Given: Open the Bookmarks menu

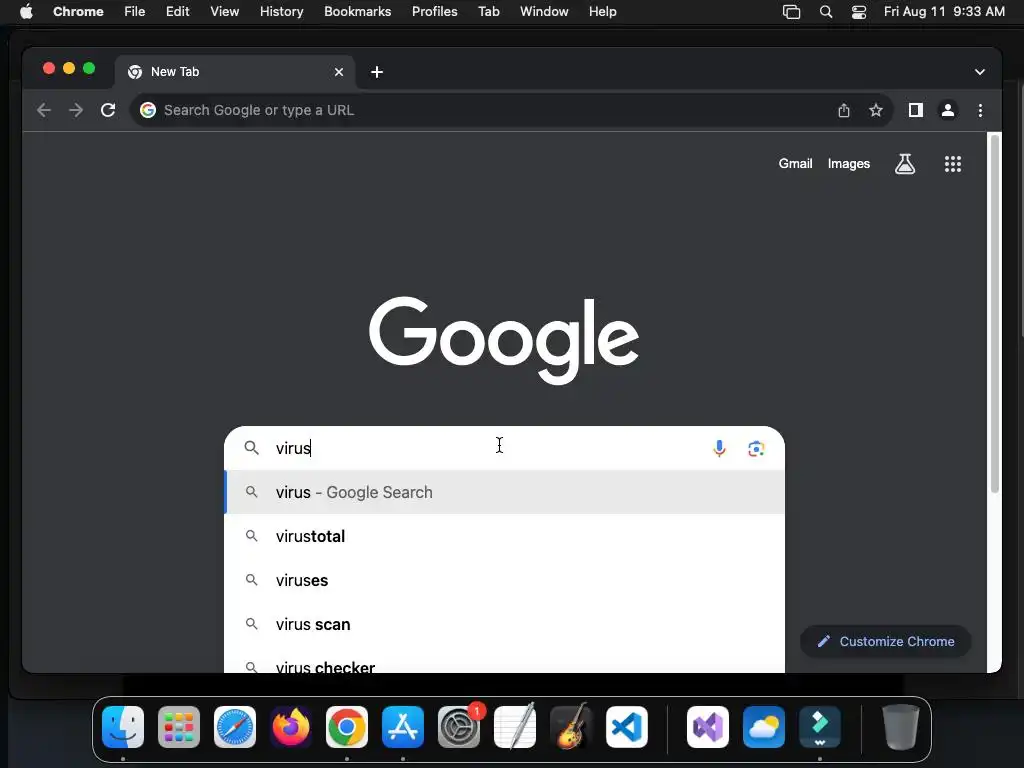Looking at the screenshot, I should pos(357,12).
